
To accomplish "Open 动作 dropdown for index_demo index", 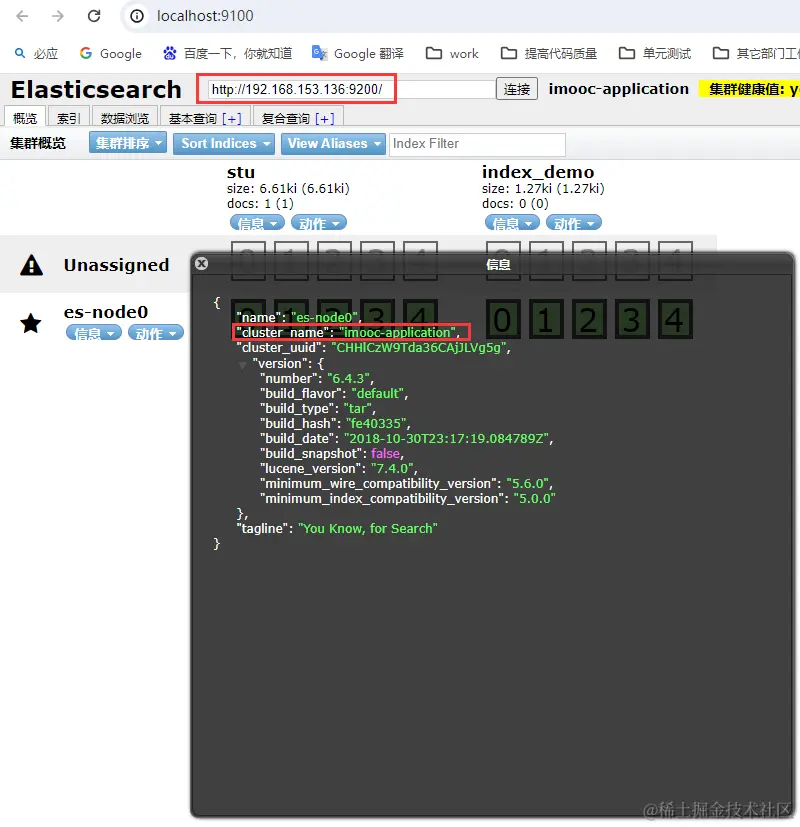I will tap(573, 223).
